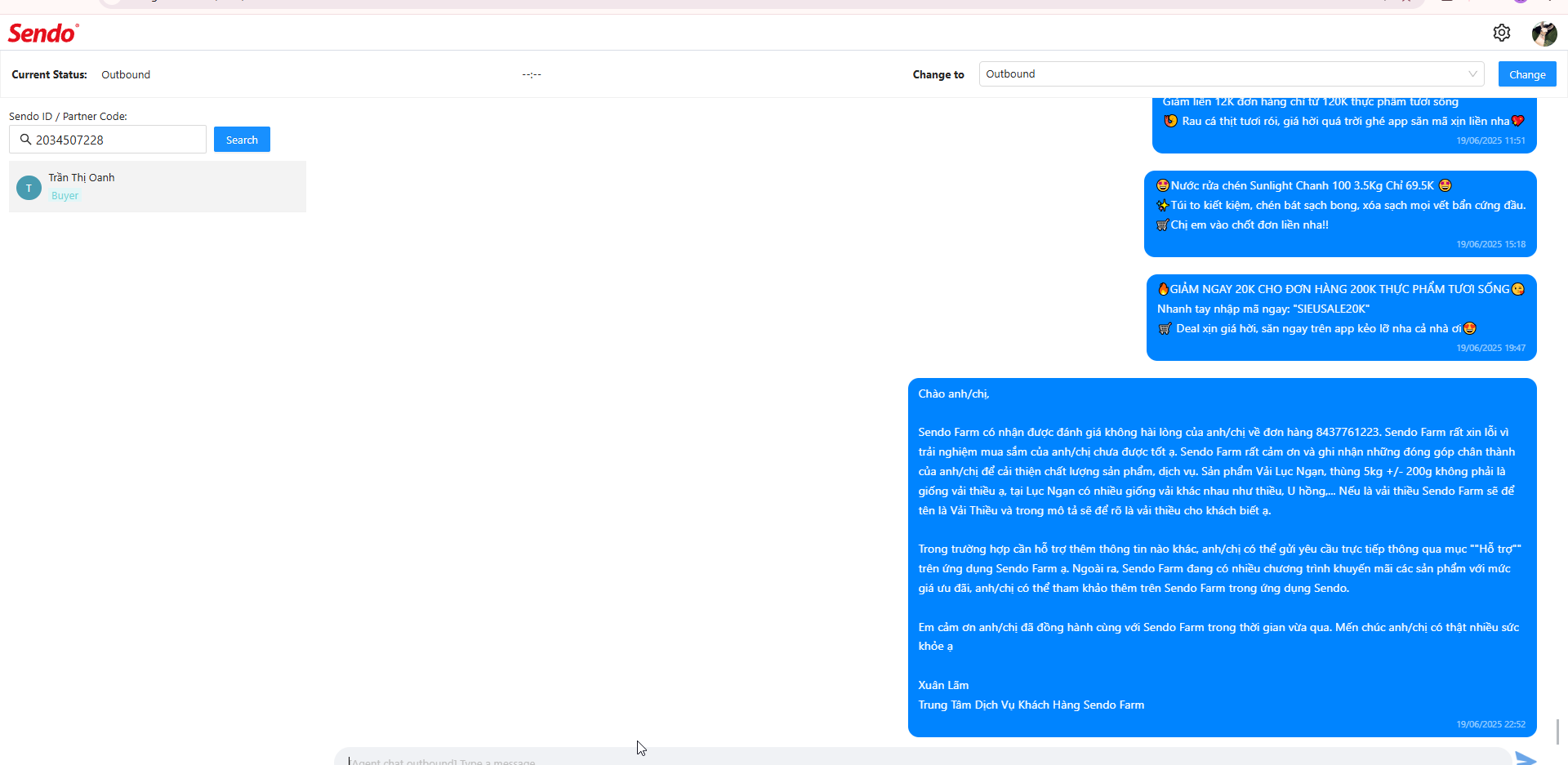Viewport: 1568px width, 765px height.
Task: Click the SIEUSALE20K promo code line
Action: pos(1263,309)
